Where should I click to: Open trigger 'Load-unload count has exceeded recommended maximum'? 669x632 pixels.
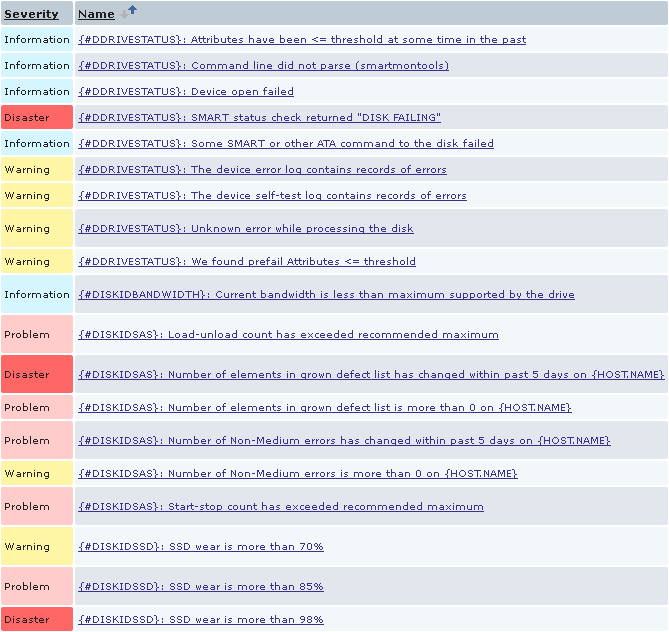(x=288, y=335)
